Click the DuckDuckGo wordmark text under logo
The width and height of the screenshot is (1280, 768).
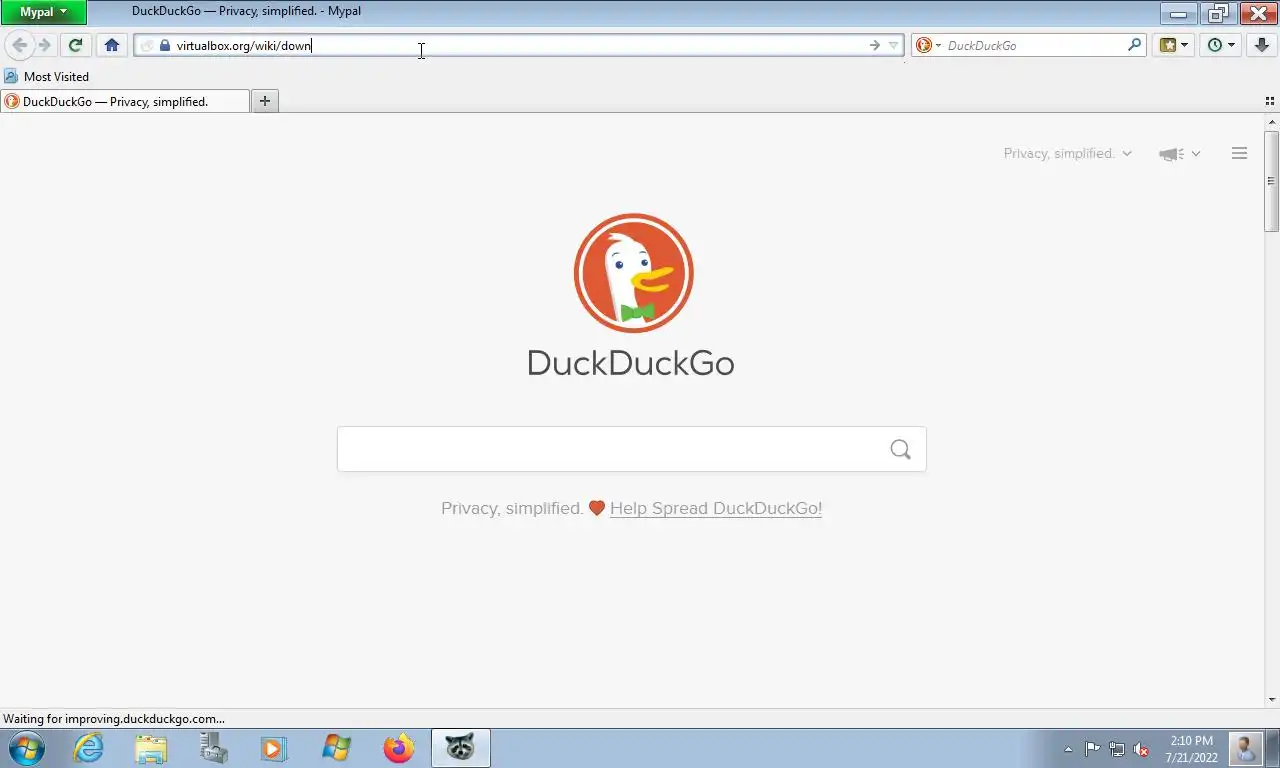pyautogui.click(x=631, y=362)
